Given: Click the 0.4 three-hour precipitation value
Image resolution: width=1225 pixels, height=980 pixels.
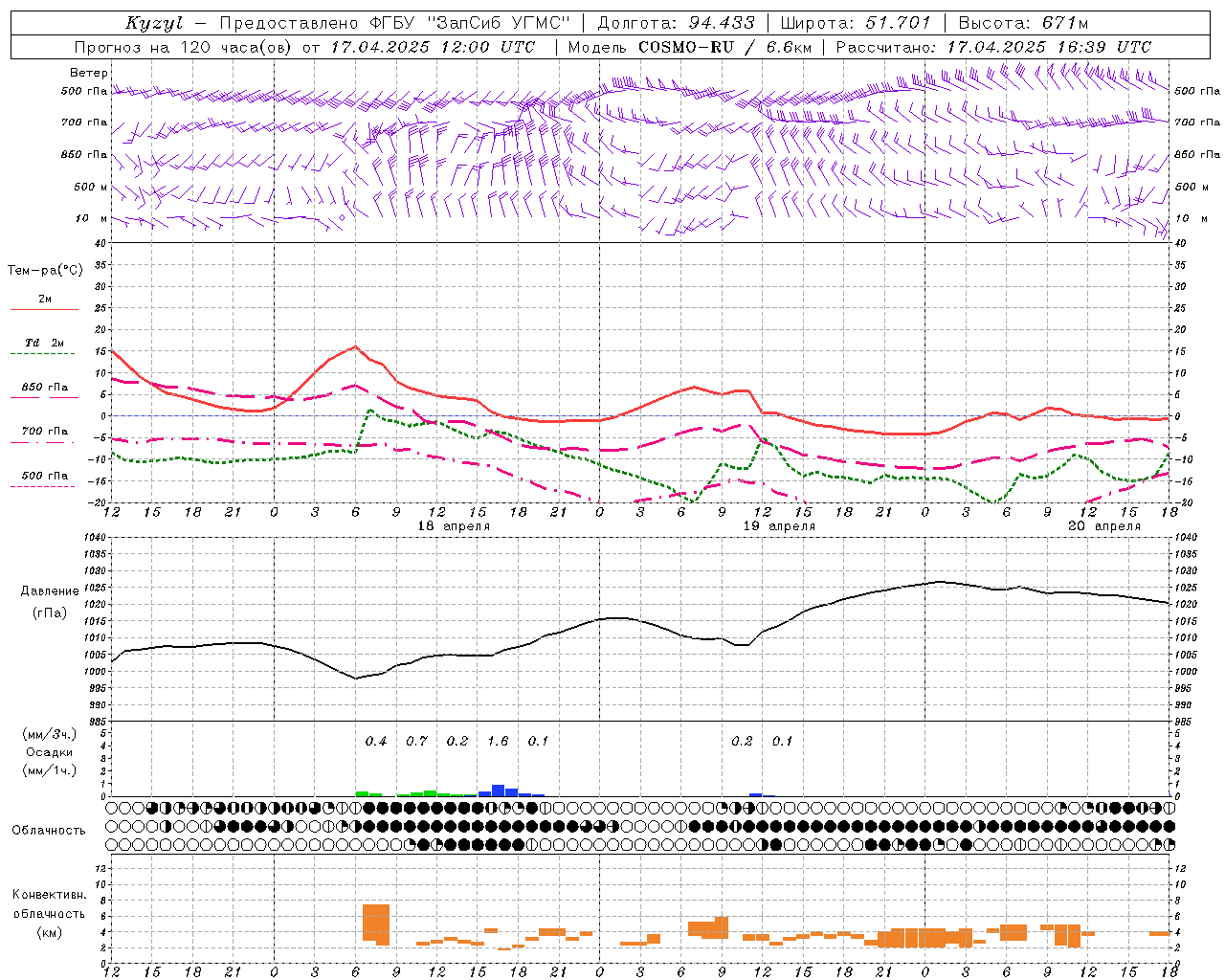Looking at the screenshot, I should click(x=376, y=741).
